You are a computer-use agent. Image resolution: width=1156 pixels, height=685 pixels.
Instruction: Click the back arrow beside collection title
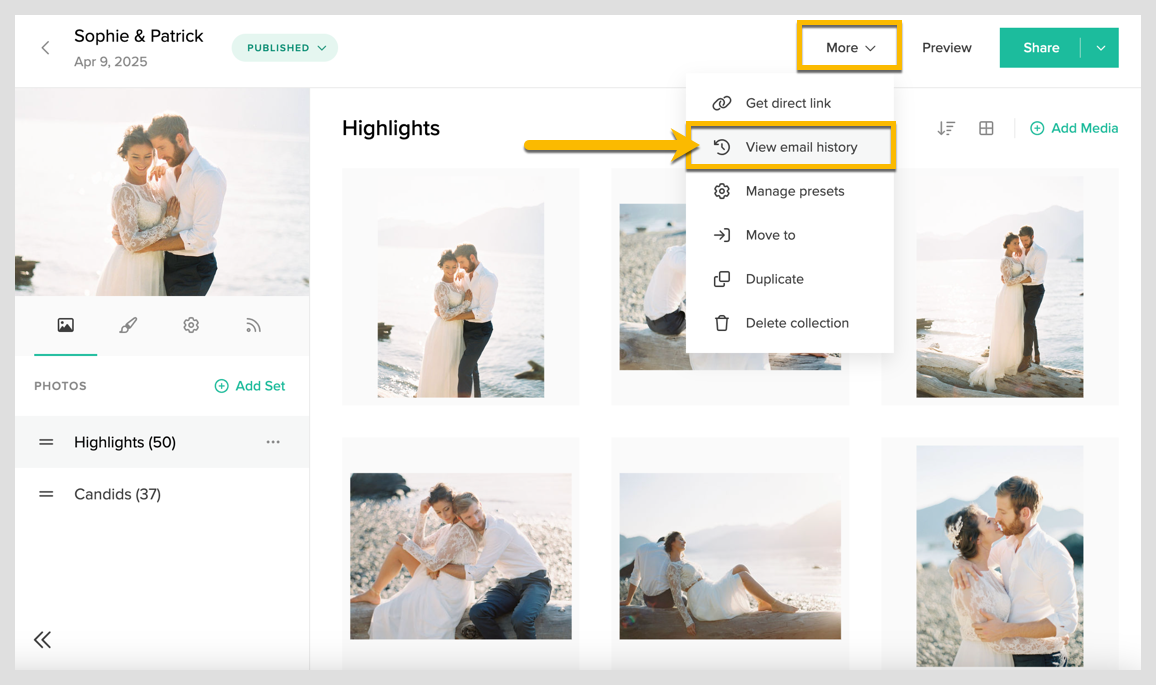click(x=45, y=48)
